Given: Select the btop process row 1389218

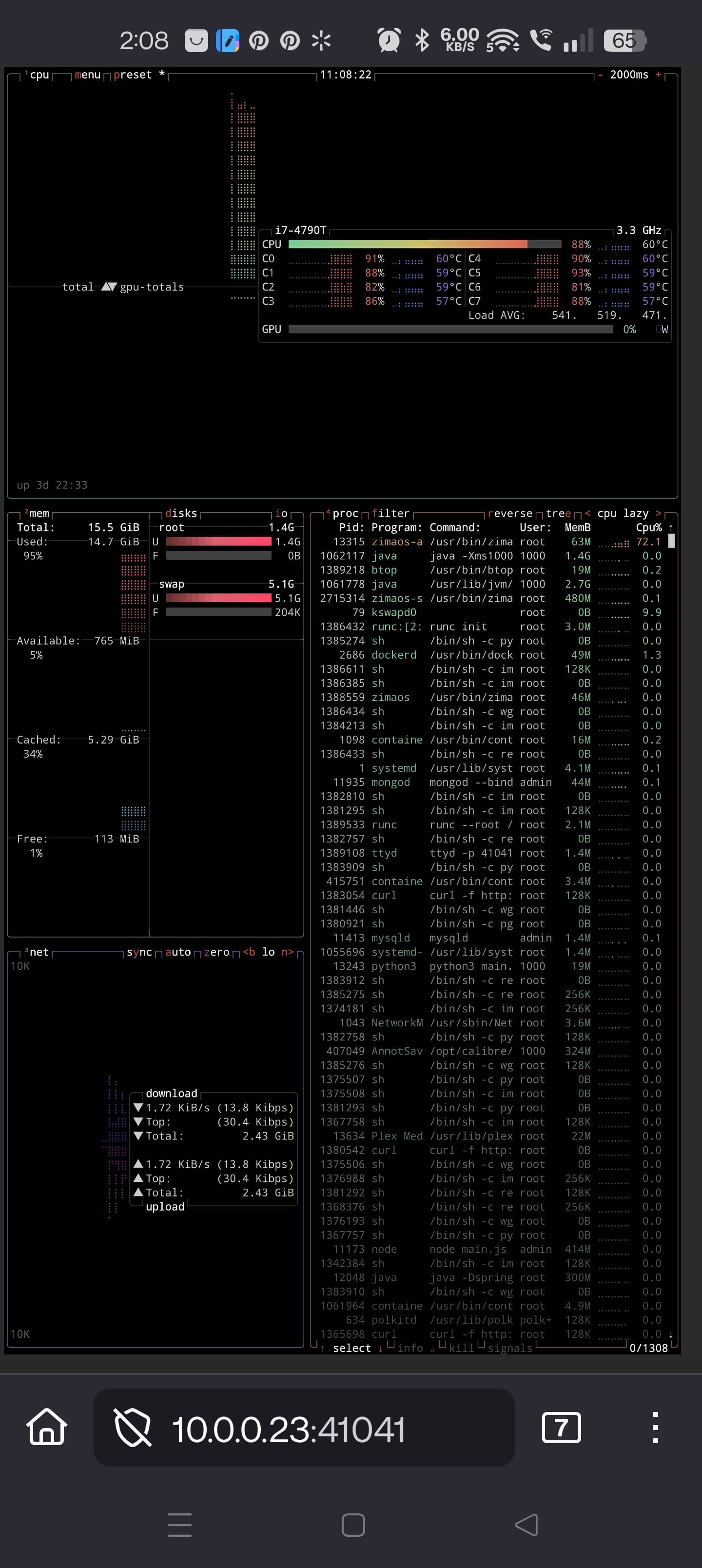Looking at the screenshot, I should coord(491,570).
